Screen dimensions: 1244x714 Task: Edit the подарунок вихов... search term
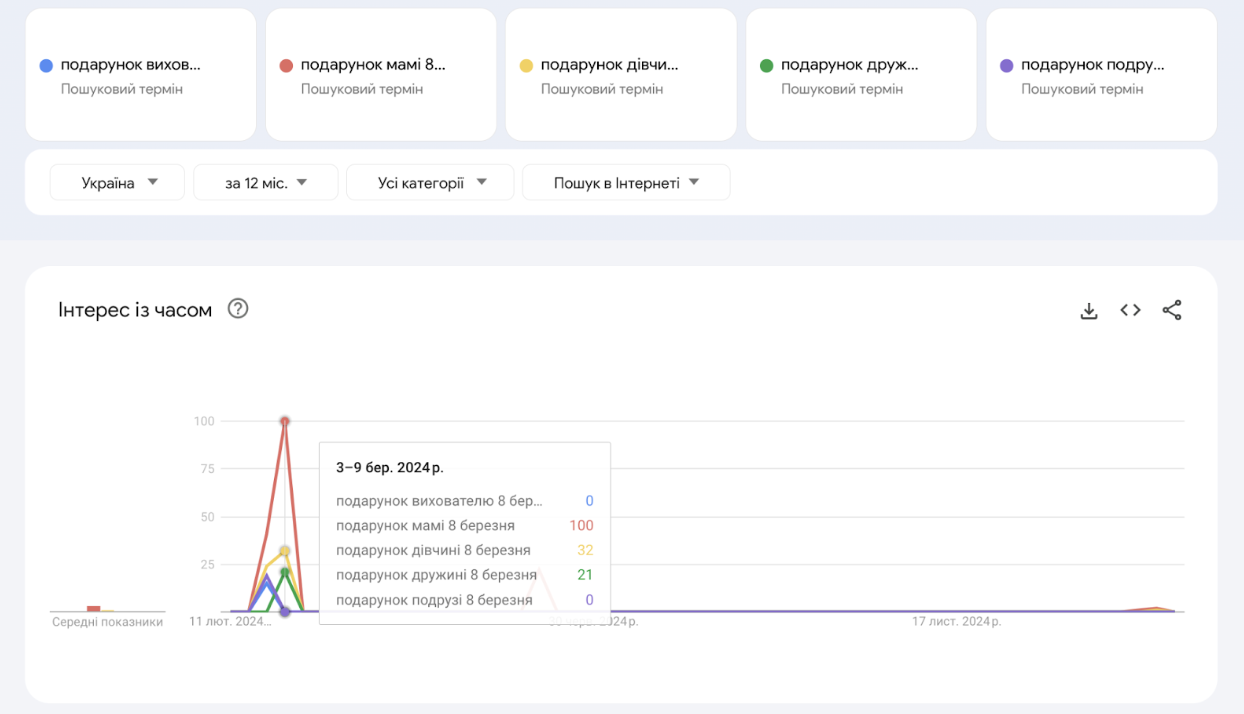click(x=131, y=65)
